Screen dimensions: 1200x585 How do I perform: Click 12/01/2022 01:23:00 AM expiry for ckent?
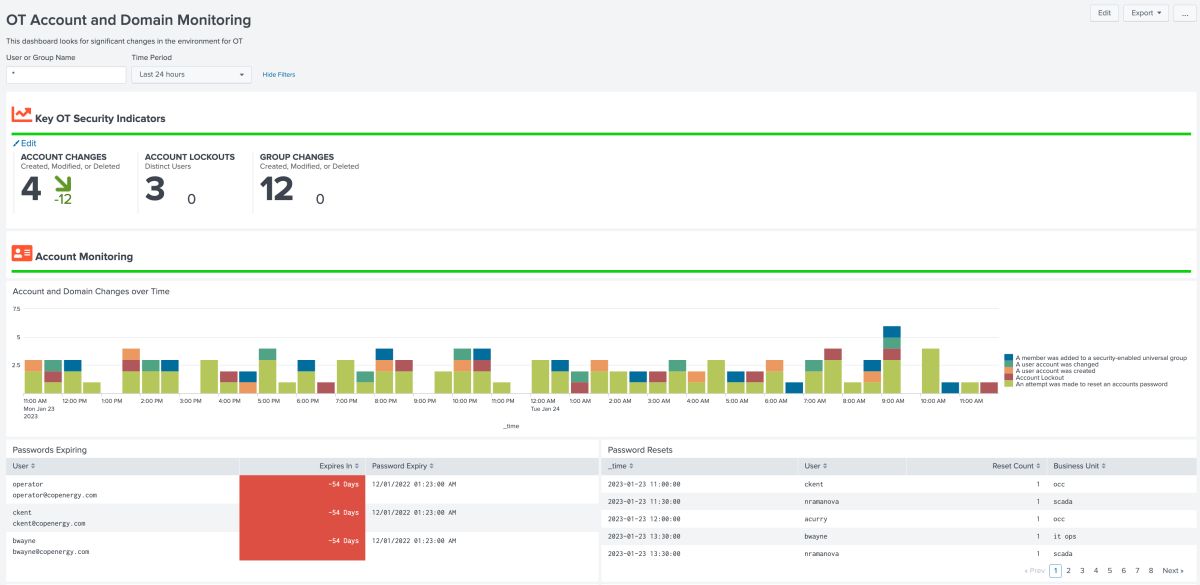coord(414,512)
